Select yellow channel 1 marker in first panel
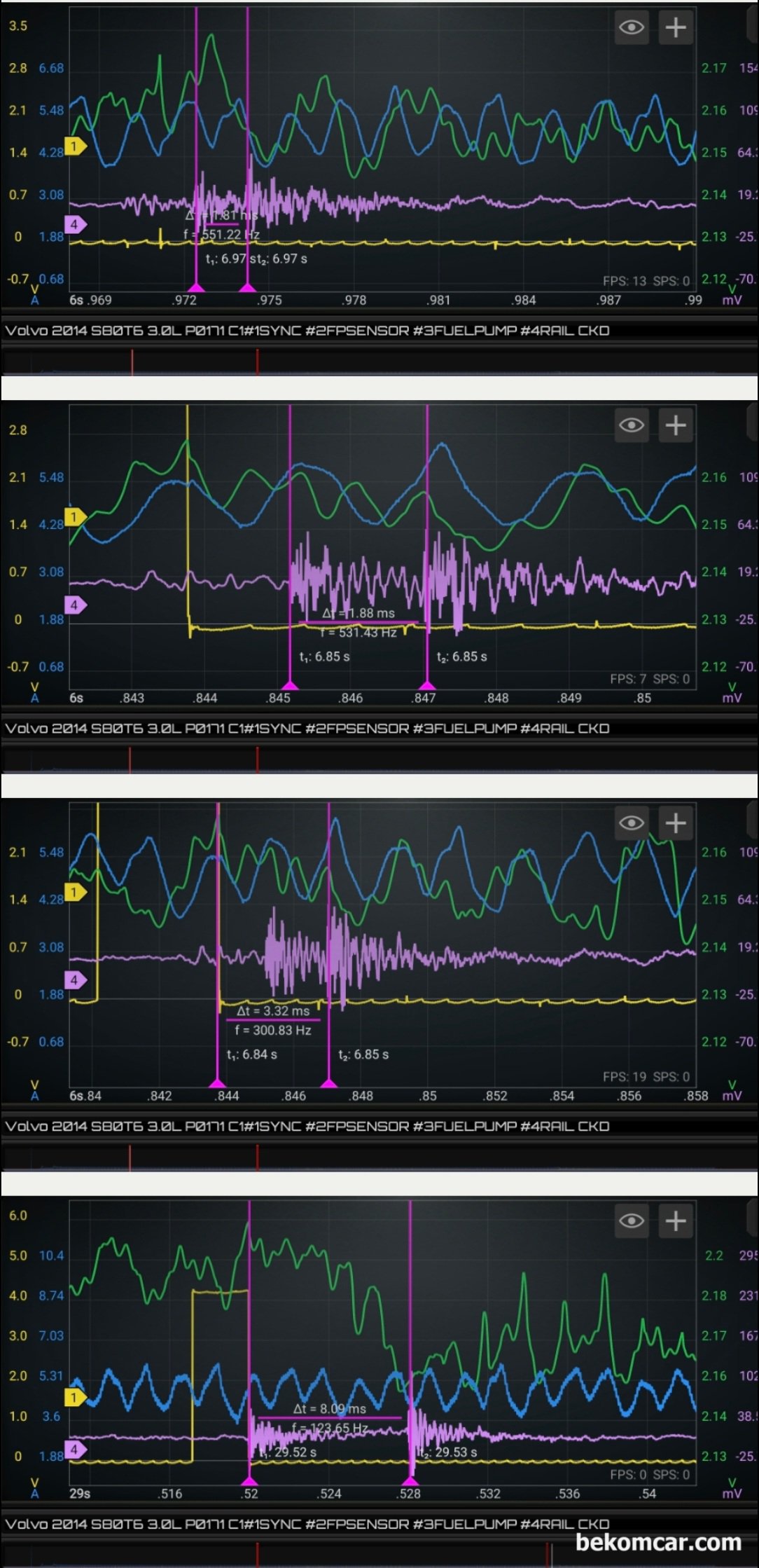Image resolution: width=759 pixels, height=1568 pixels. [x=75, y=146]
